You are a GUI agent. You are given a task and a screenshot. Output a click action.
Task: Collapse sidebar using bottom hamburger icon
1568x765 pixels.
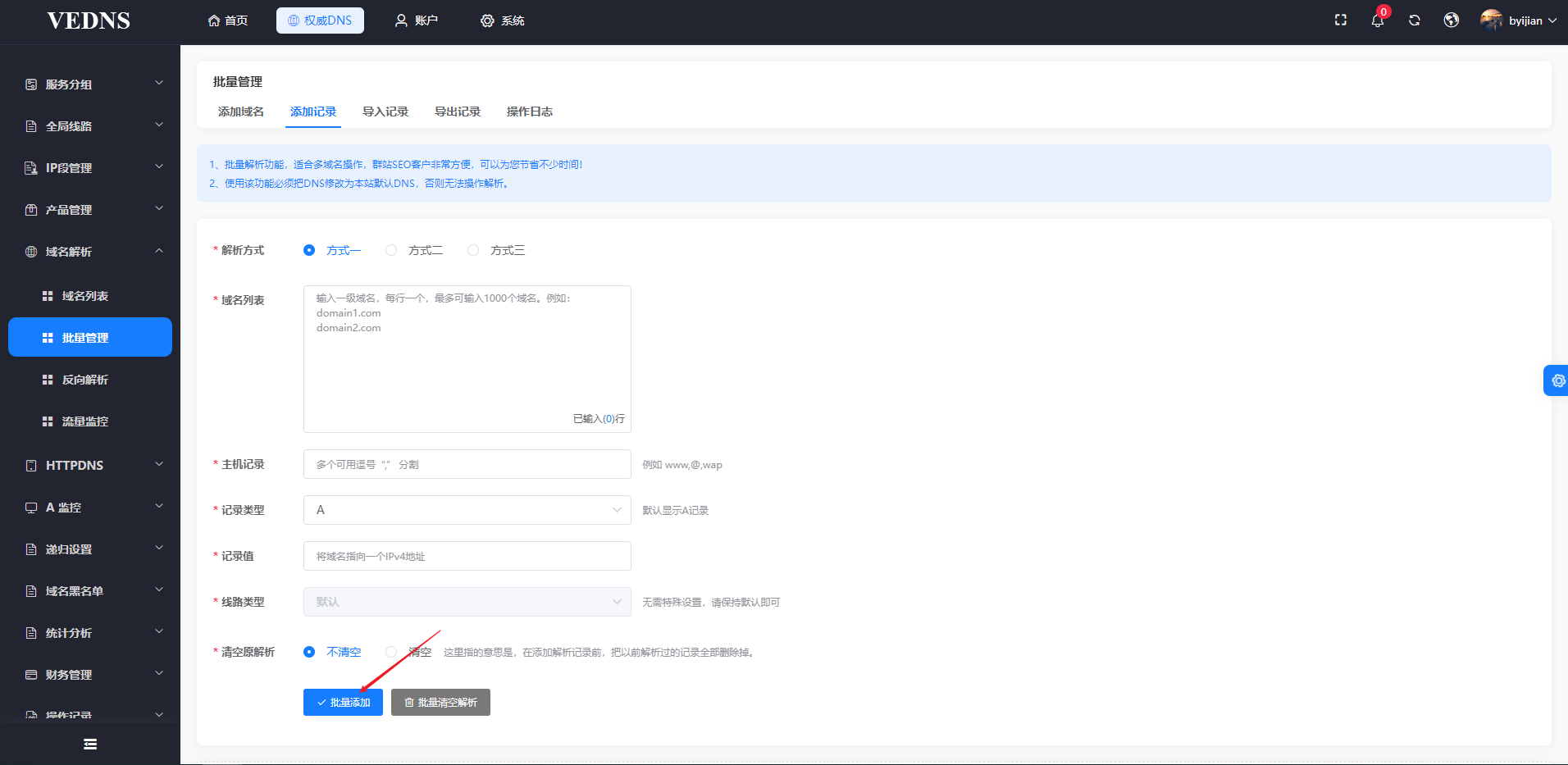coord(90,744)
